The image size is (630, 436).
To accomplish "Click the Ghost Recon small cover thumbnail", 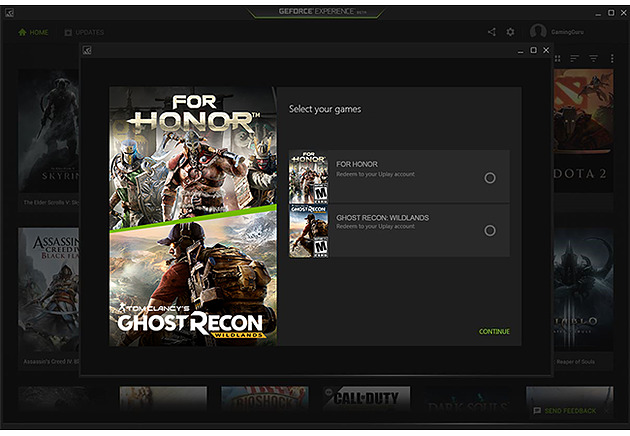I will coord(309,231).
